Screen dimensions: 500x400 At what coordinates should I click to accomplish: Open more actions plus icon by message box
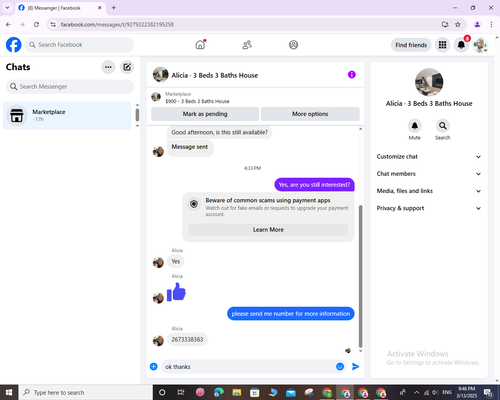tap(154, 367)
